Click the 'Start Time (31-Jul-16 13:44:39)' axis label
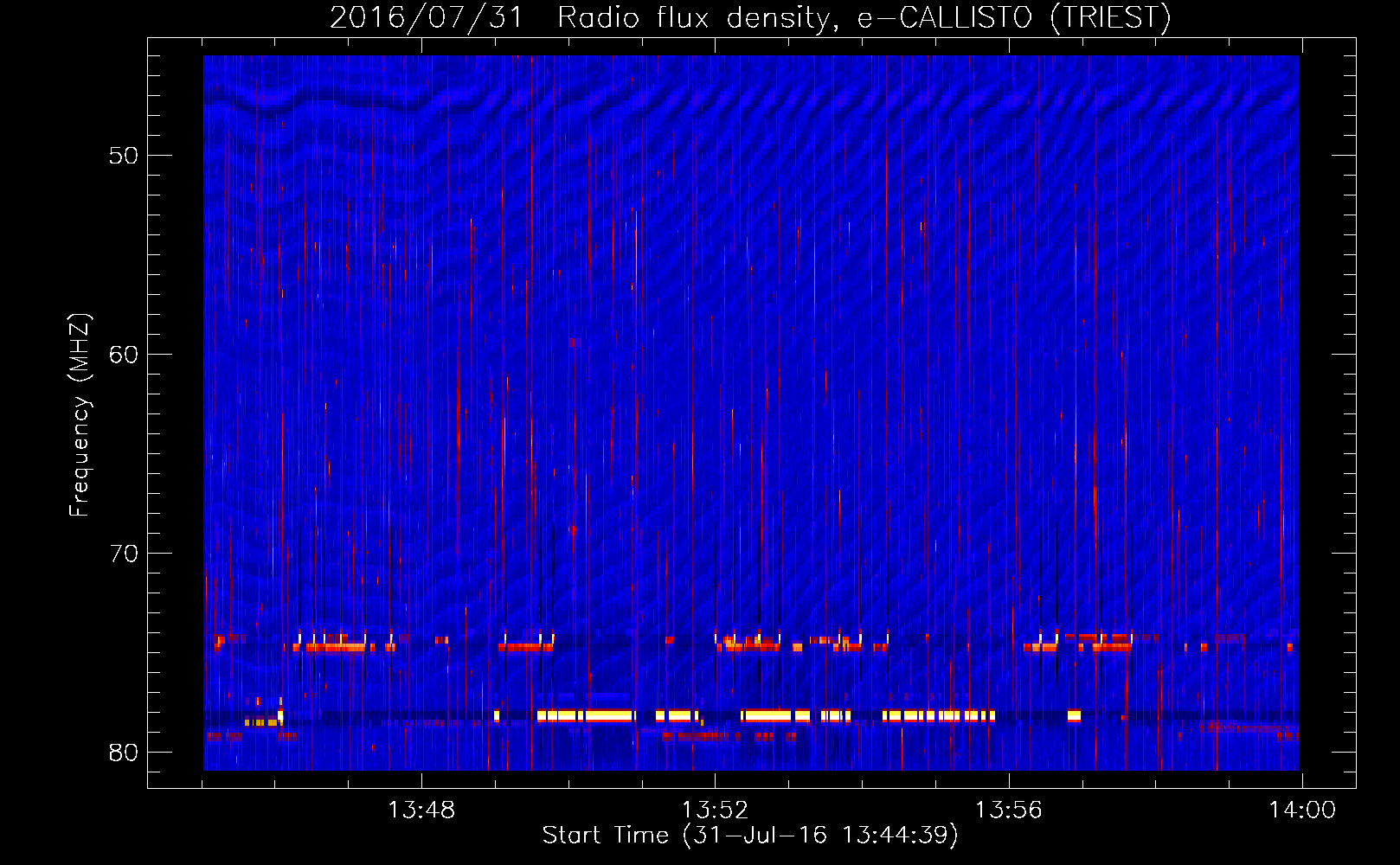The image size is (1400, 865). 750,836
